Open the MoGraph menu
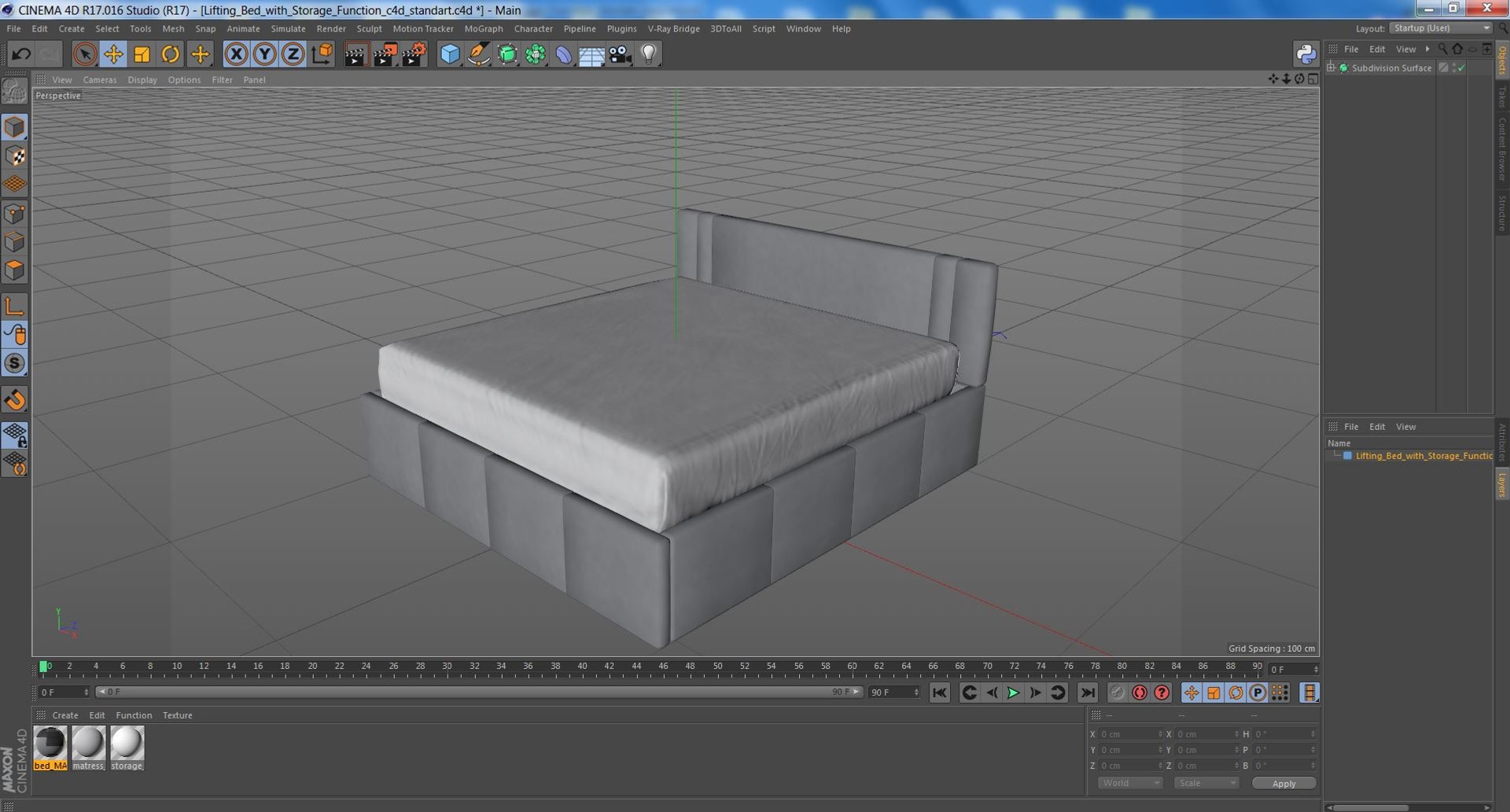This screenshot has height=812, width=1510. 483,28
